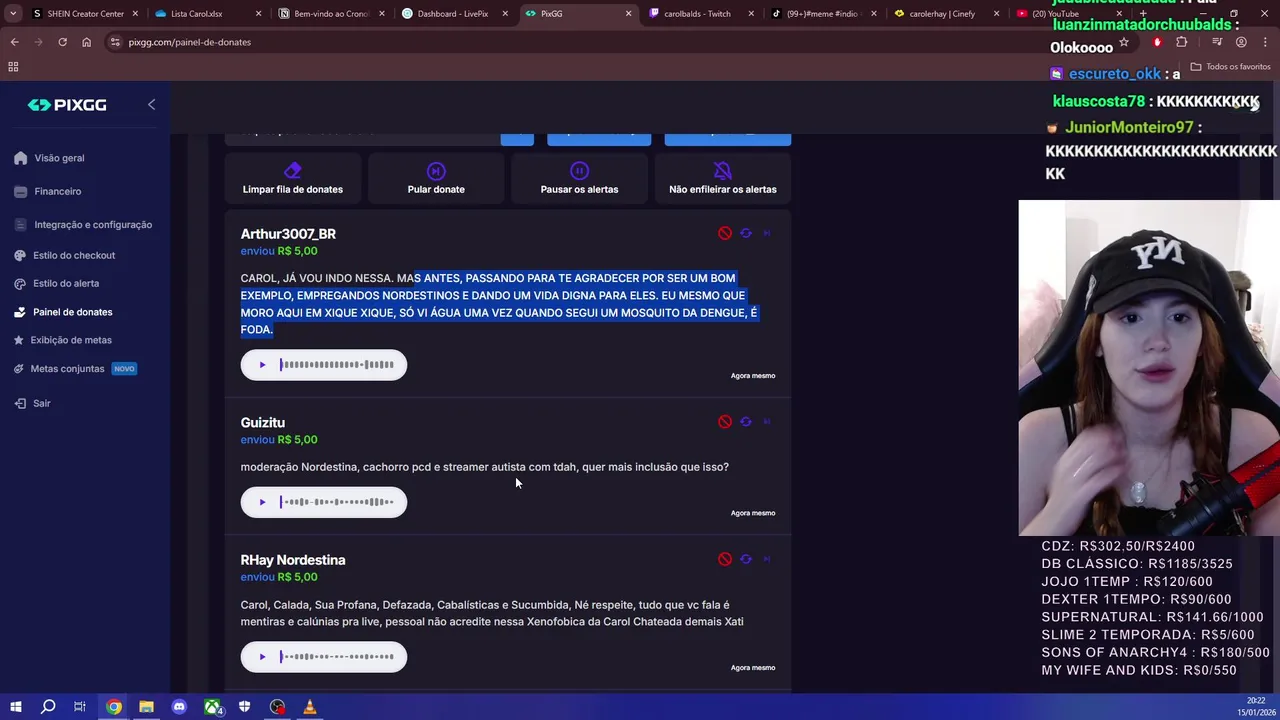
Task: Block the Arthur3007_BR donation with red ban icon
Action: pyautogui.click(x=725, y=233)
